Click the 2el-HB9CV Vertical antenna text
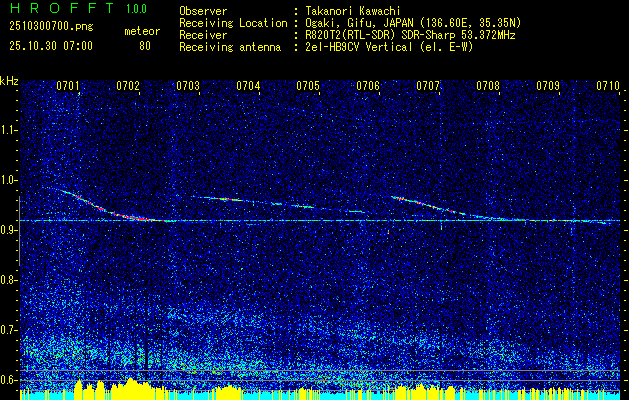Image resolution: width=629 pixels, height=400 pixels. pos(389,47)
